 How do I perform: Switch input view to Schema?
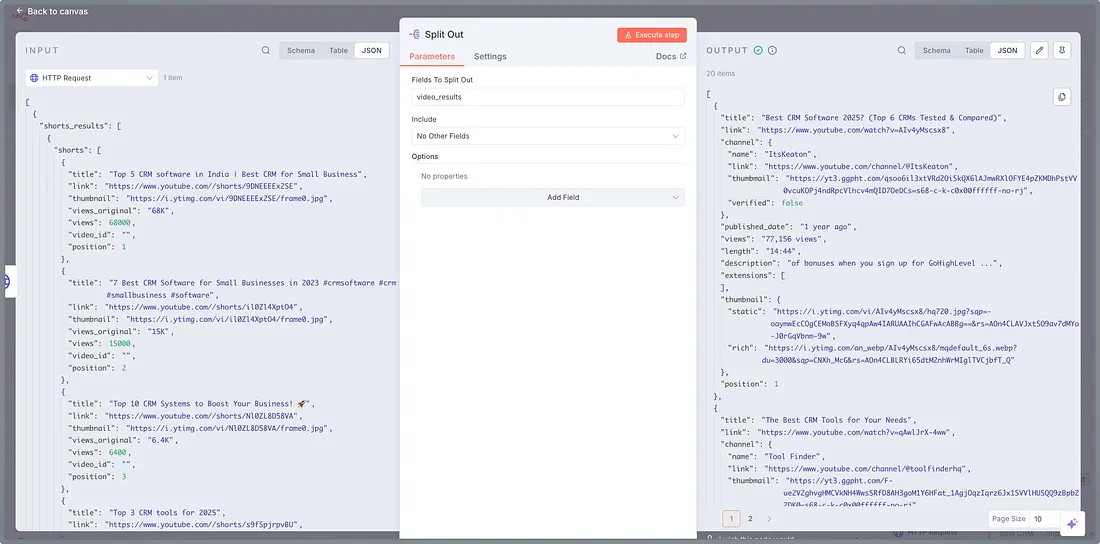(x=301, y=50)
